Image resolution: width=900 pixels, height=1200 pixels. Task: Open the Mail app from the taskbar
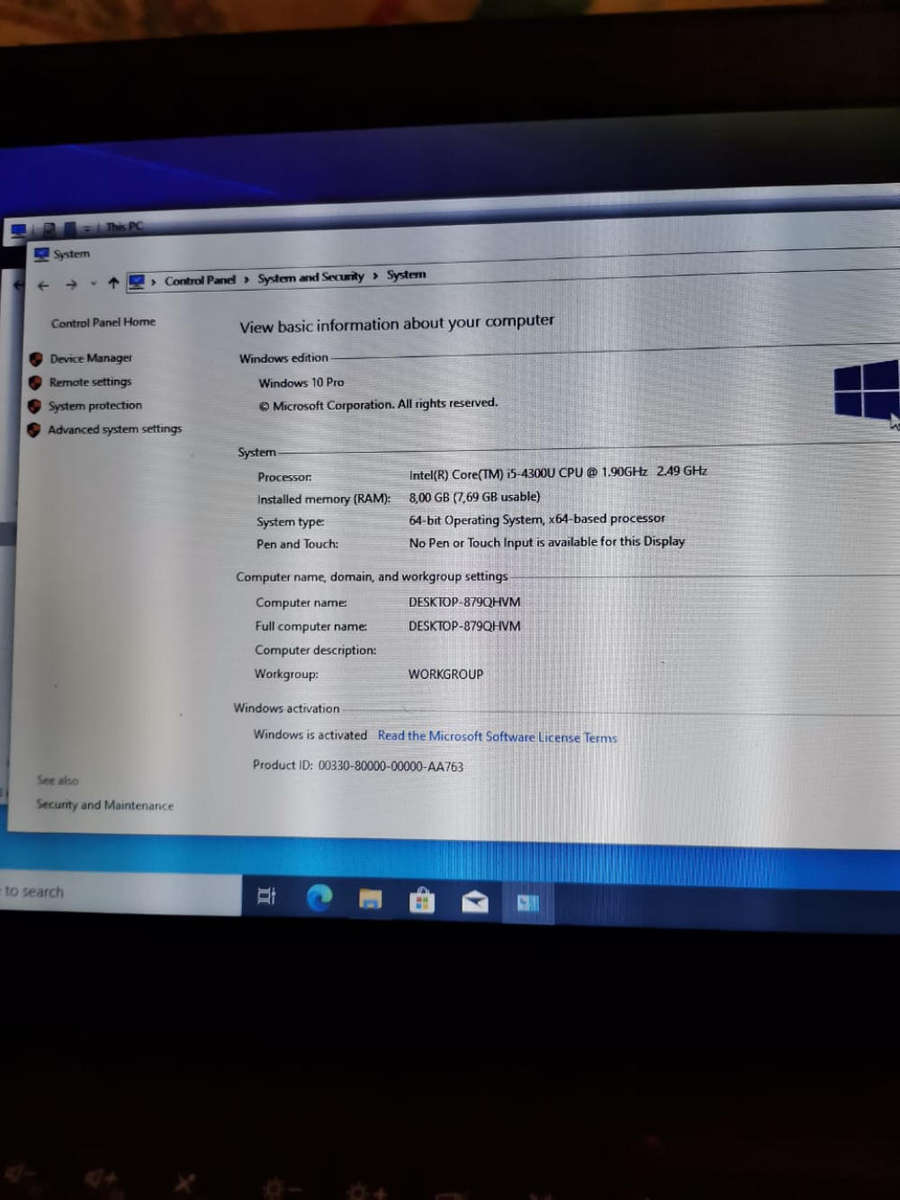click(x=474, y=900)
